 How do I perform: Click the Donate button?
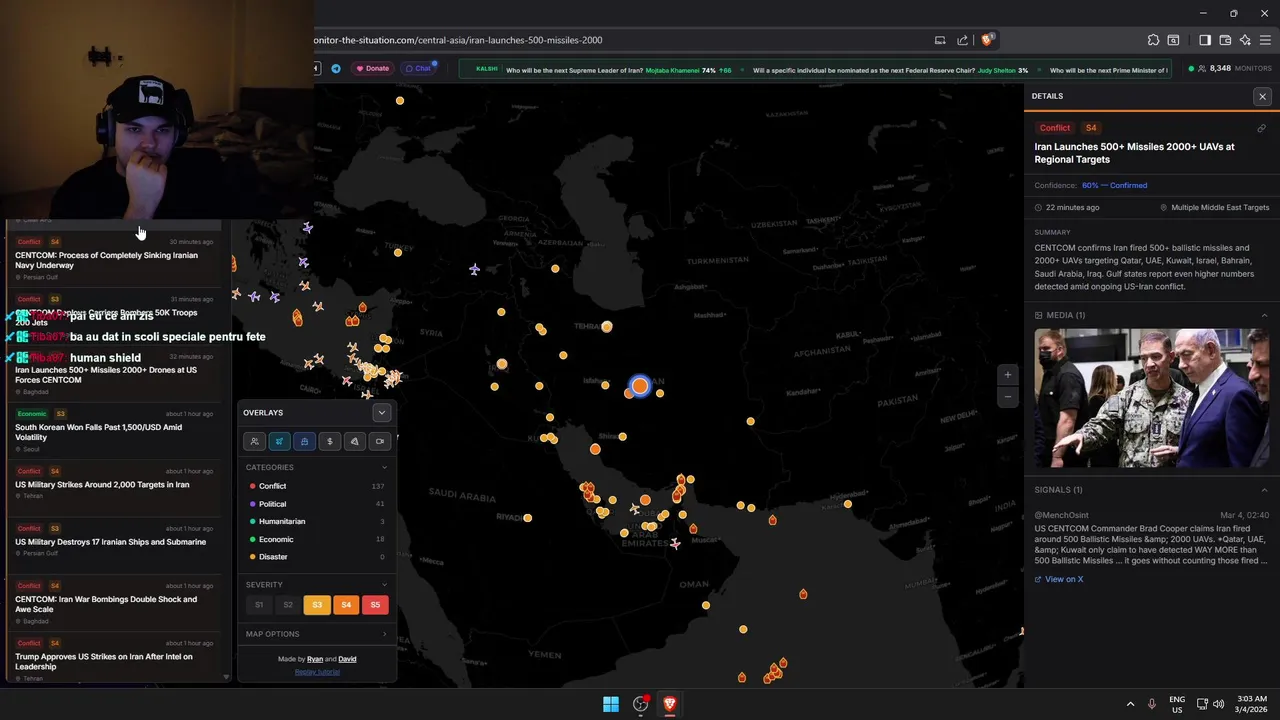pos(372,69)
